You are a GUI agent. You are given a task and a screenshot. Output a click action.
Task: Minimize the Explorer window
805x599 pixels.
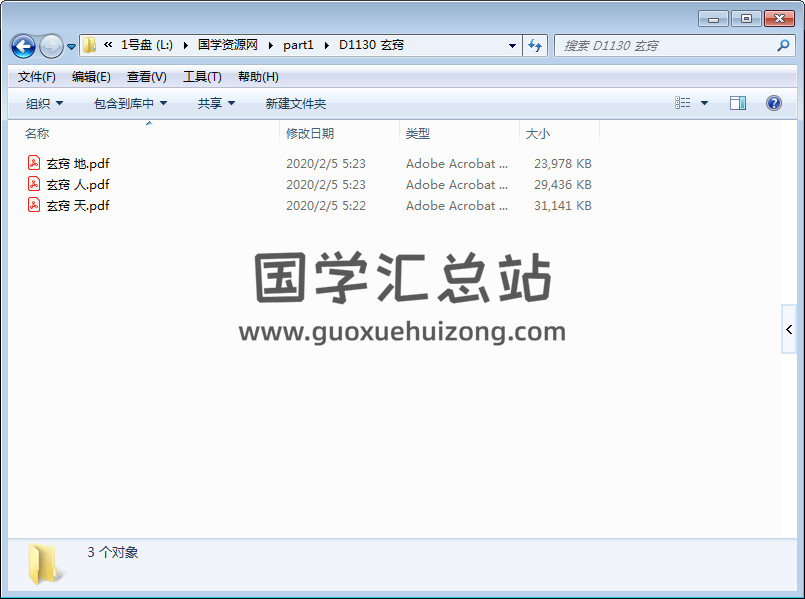(x=713, y=19)
